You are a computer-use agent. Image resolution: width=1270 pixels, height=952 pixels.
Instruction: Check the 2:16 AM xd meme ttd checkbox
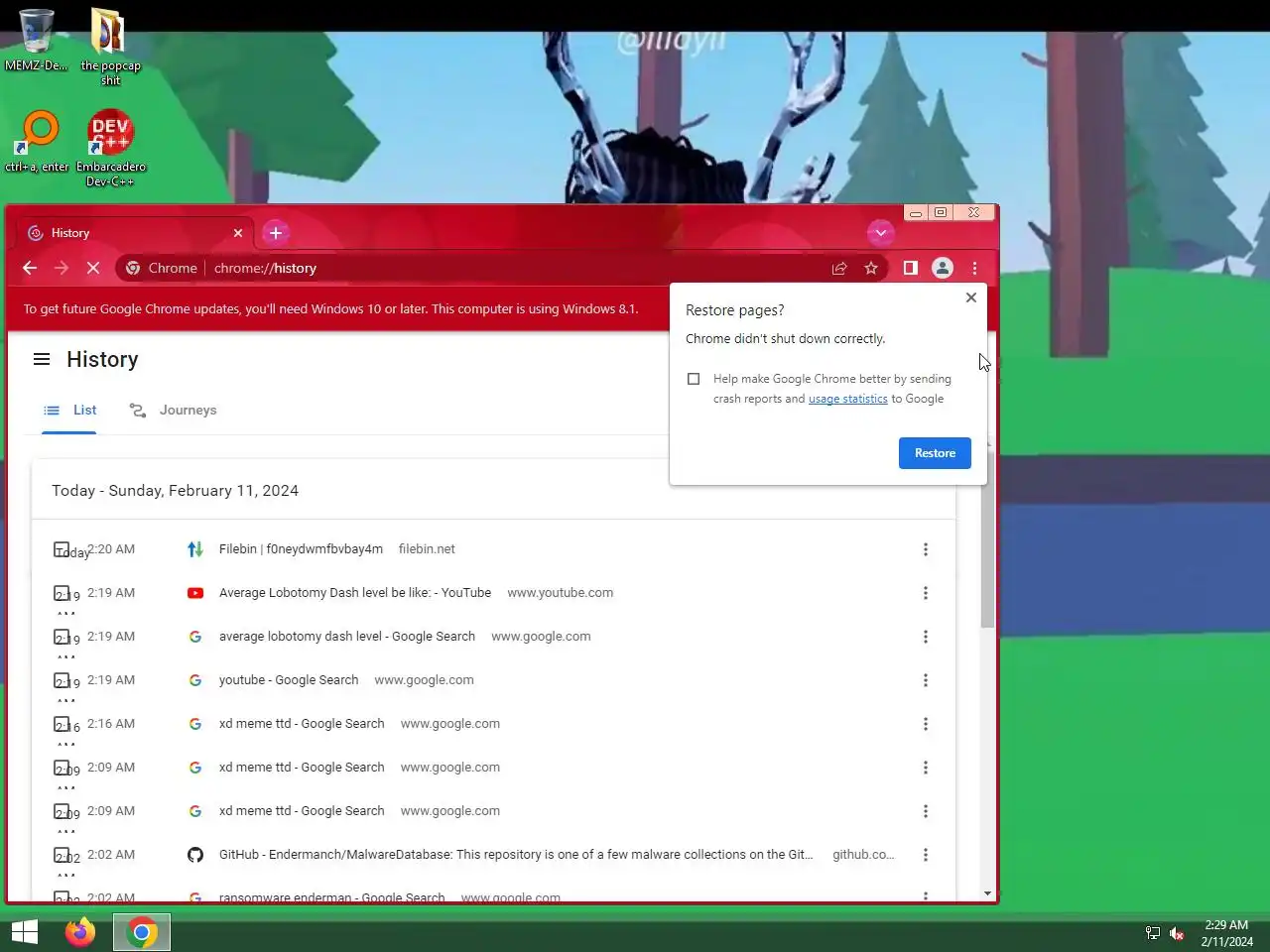point(62,724)
